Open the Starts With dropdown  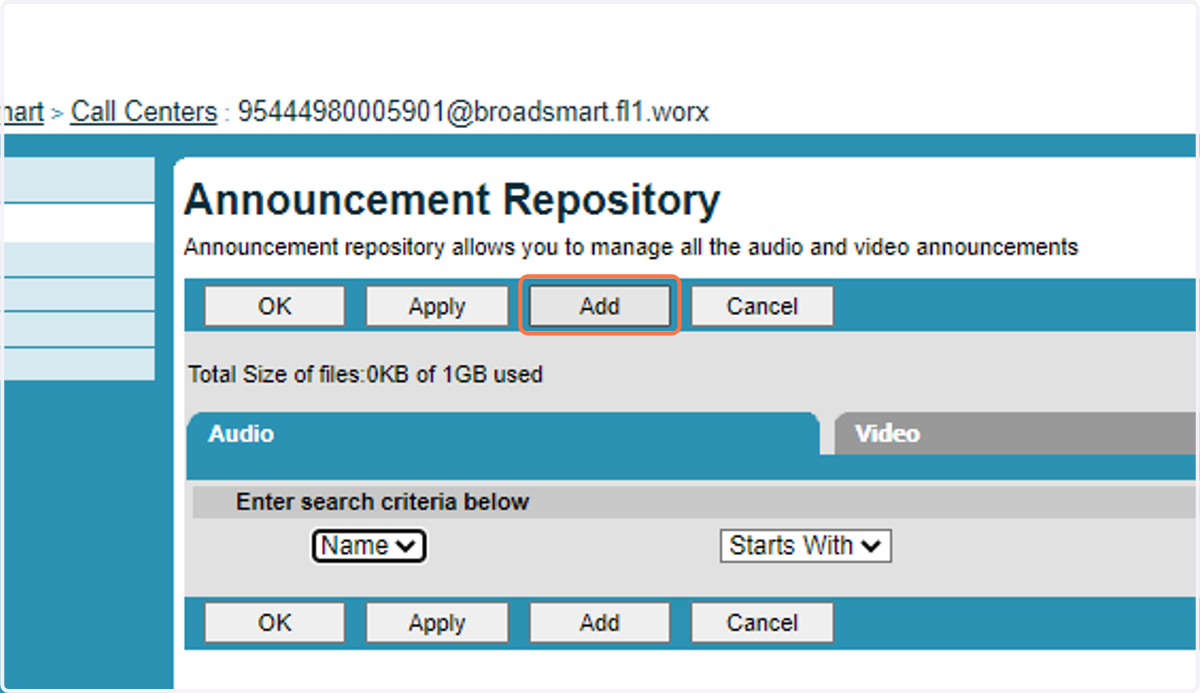805,546
